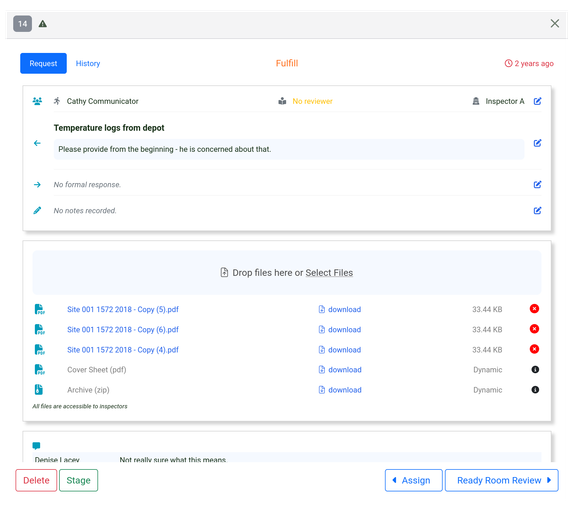The height and width of the screenshot is (511, 575).
Task: Click the warning triangle icon in header
Action: tap(43, 24)
